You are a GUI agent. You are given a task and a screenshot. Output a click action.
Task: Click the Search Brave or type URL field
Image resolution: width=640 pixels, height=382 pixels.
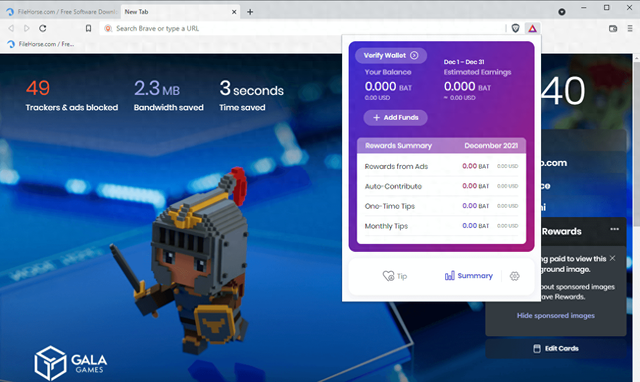(x=302, y=28)
